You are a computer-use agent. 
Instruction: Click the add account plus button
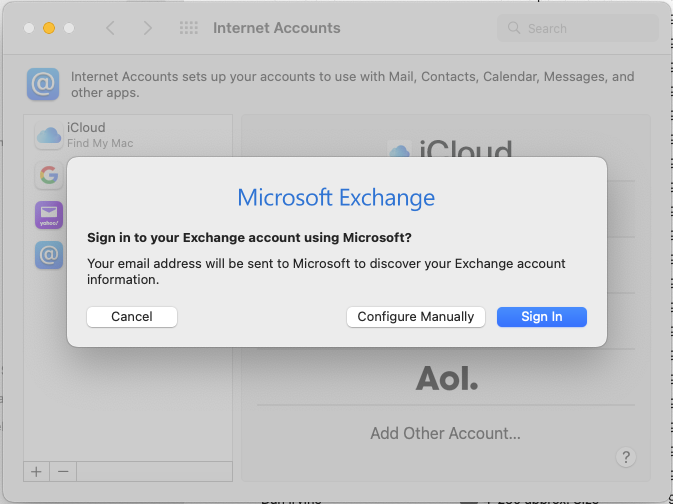[x=36, y=472]
